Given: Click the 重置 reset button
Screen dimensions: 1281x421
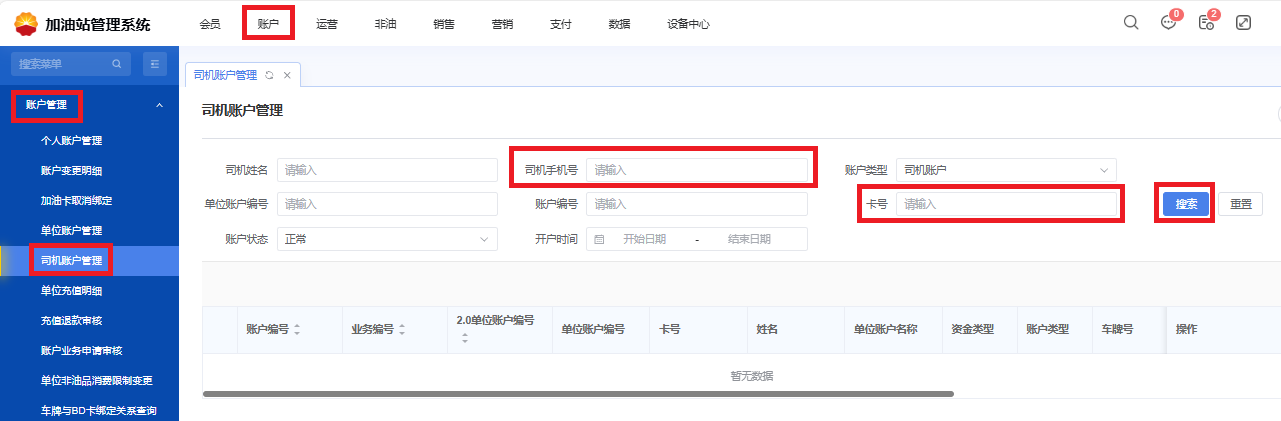Looking at the screenshot, I should [x=1240, y=204].
